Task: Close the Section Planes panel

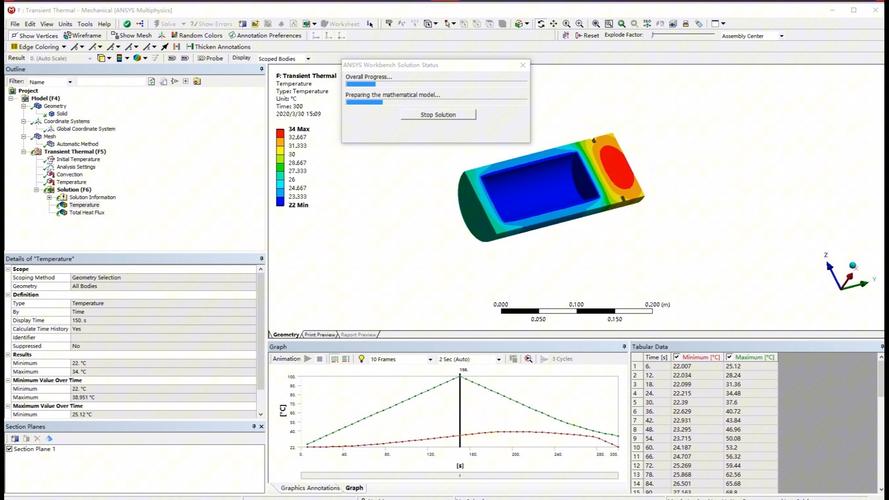Action: pyautogui.click(x=261, y=426)
